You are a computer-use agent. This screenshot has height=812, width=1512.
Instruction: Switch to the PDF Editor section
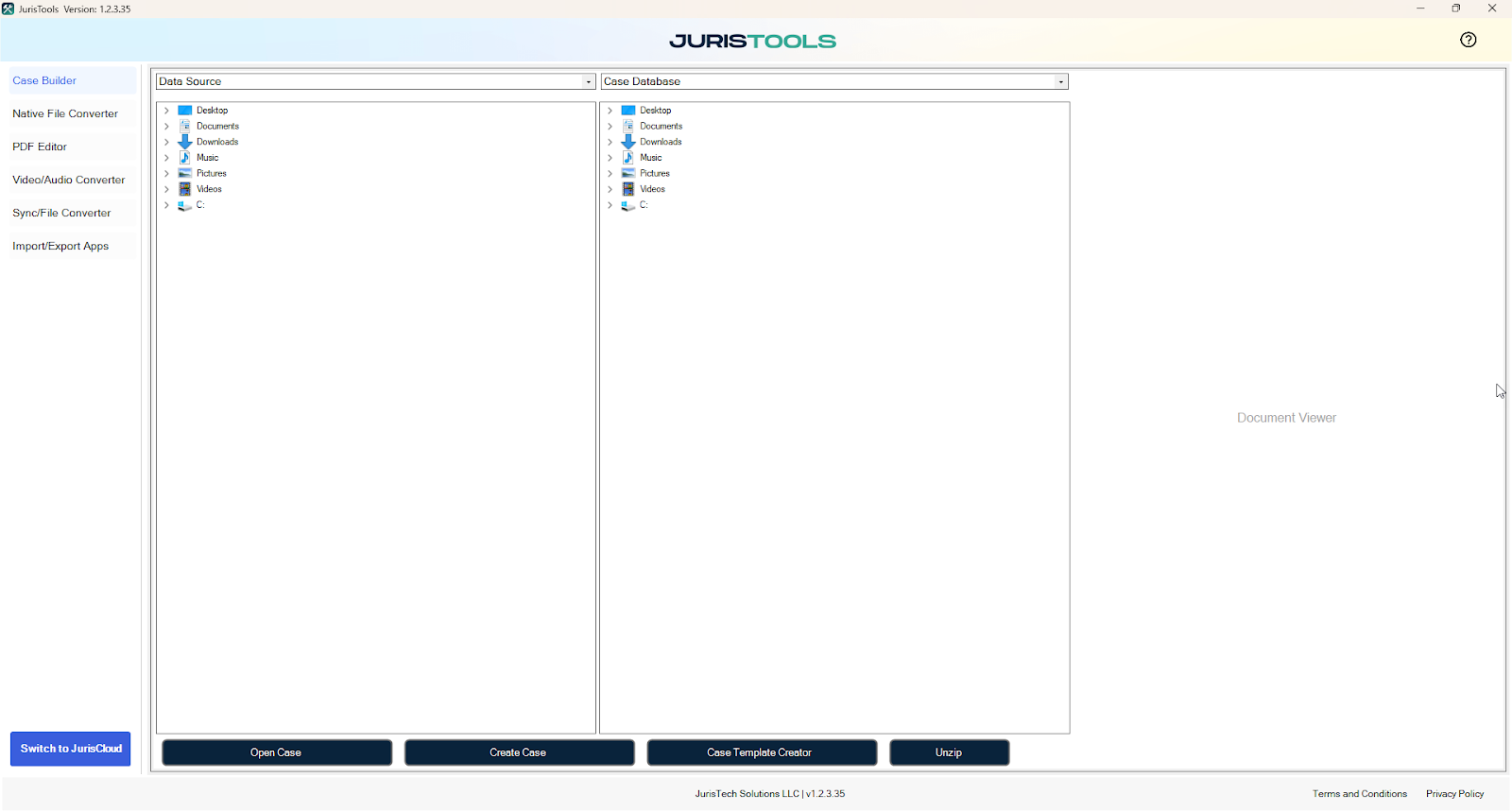coord(40,147)
